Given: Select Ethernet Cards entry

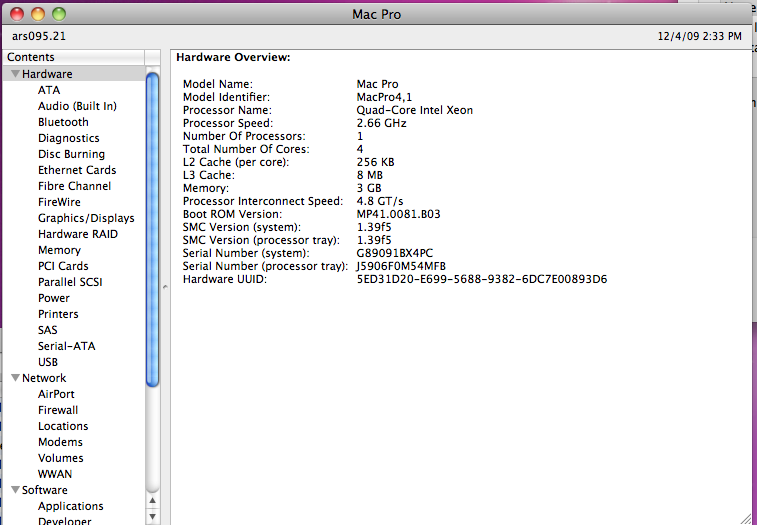Looking at the screenshot, I should click(77, 170).
